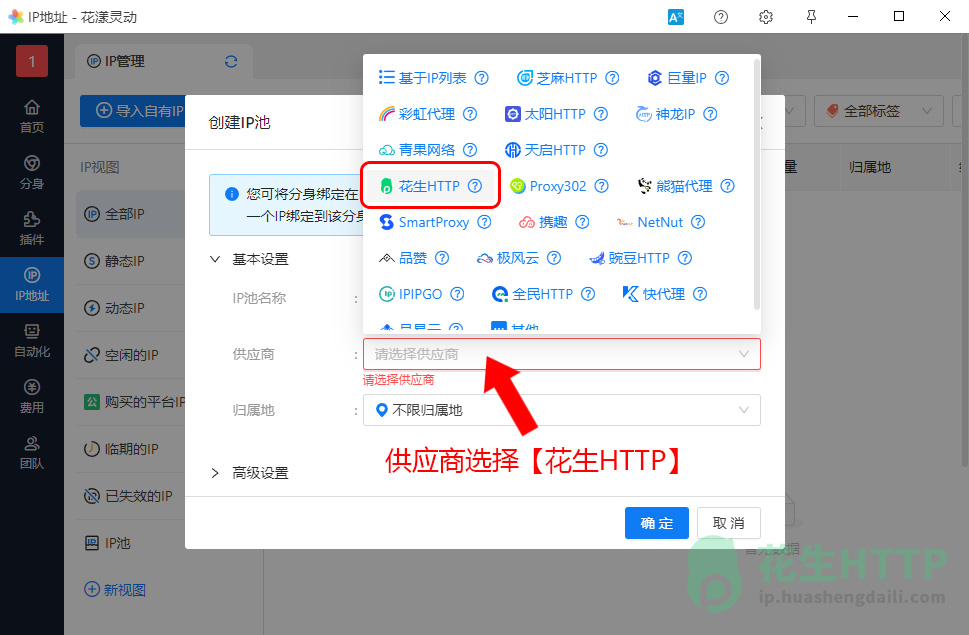This screenshot has height=635, width=969.
Task: Click the help icon next to 太阳HTTP
Action: point(601,114)
